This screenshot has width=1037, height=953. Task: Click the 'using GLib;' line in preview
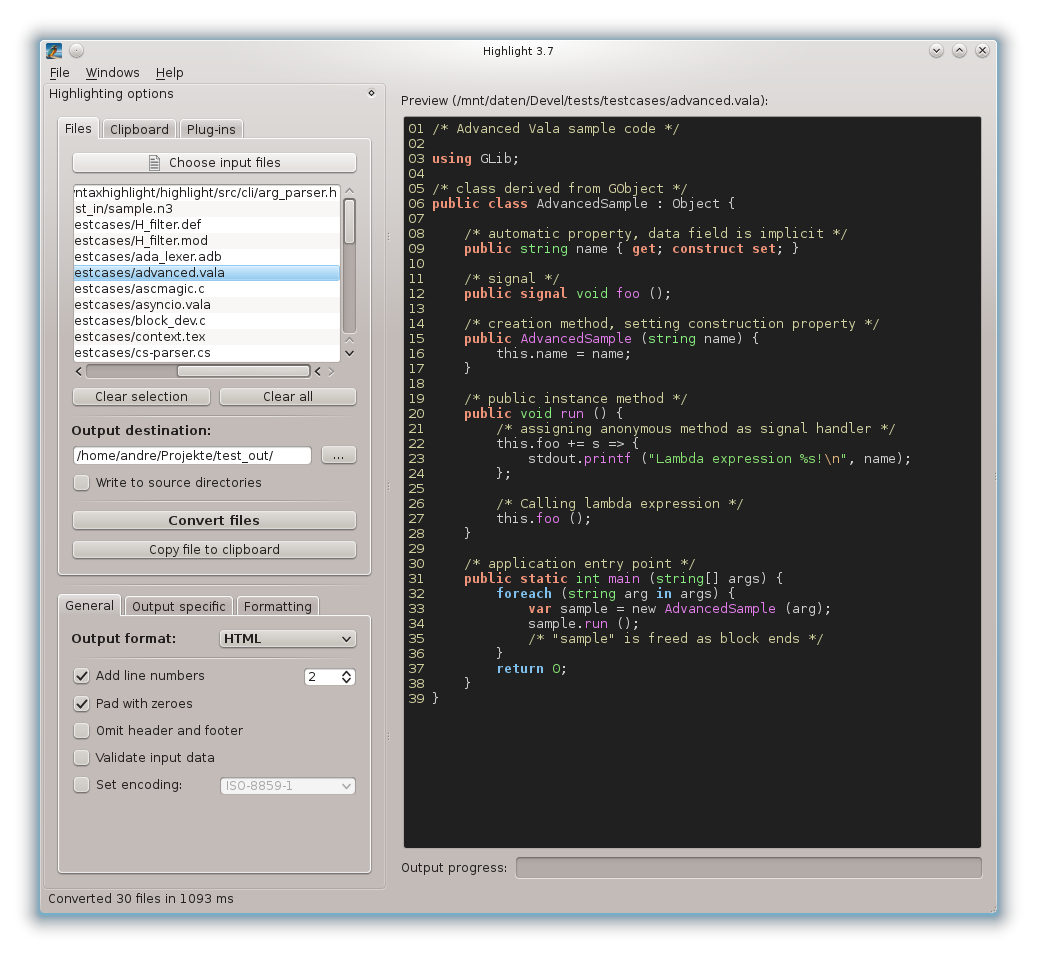[x=476, y=159]
